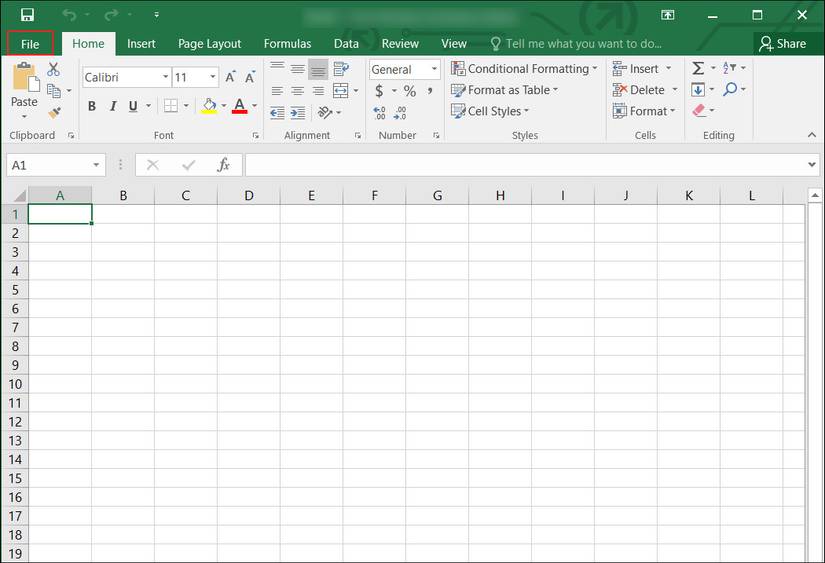This screenshot has height=563, width=825.
Task: Click the Paste clipboard icon
Action: (25, 77)
